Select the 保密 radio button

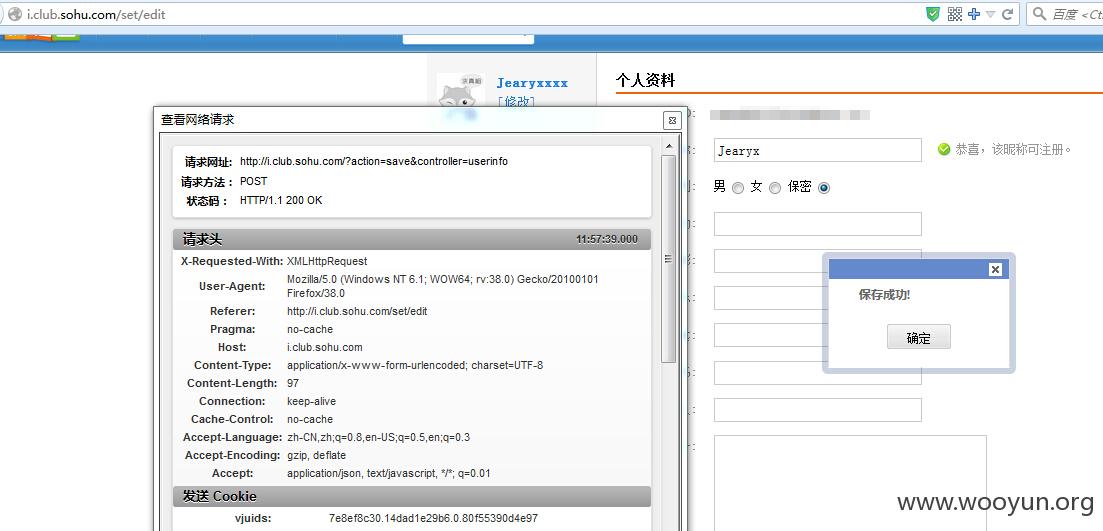click(824, 188)
